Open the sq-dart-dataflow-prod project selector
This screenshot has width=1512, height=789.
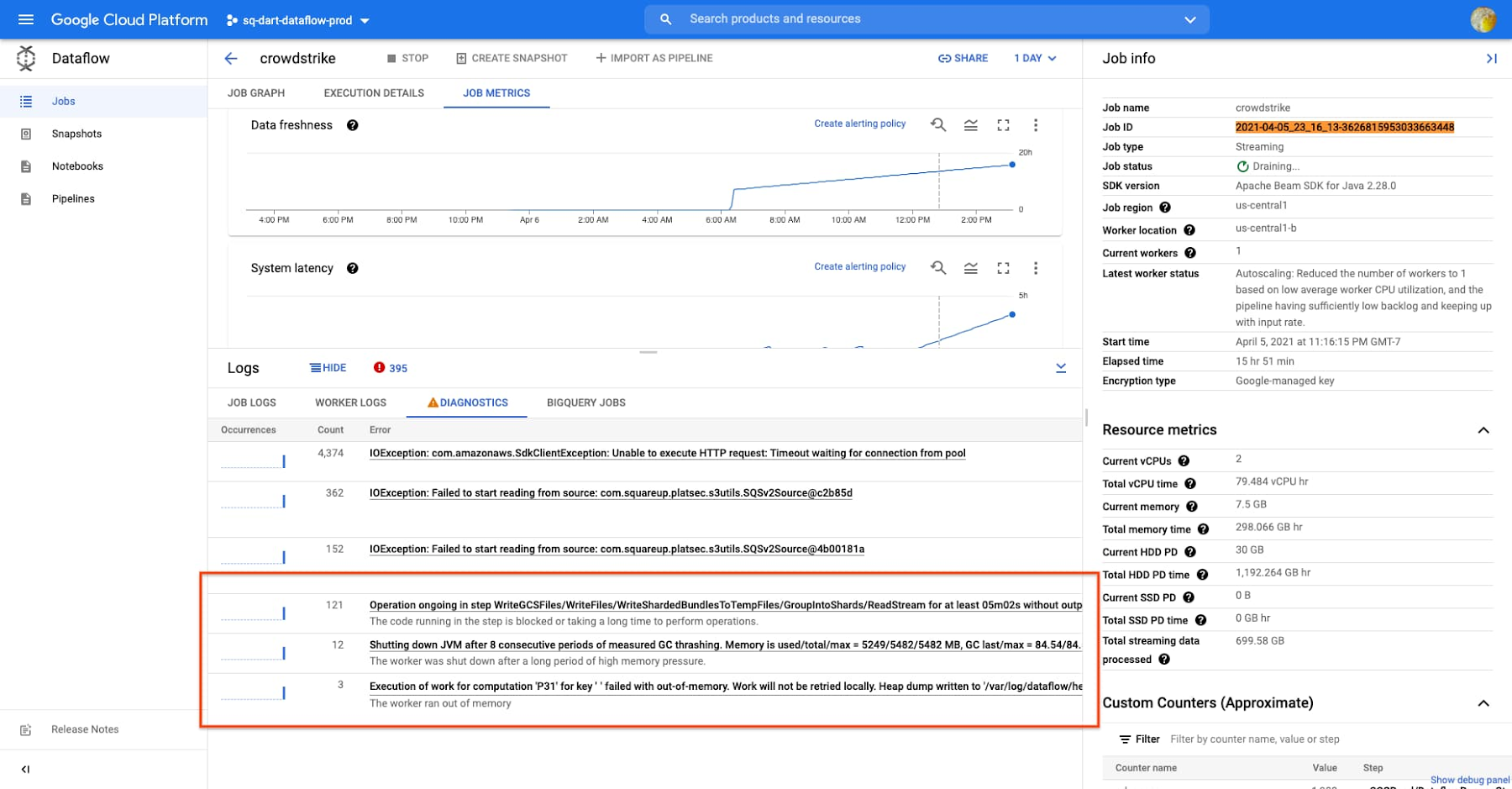[x=297, y=20]
